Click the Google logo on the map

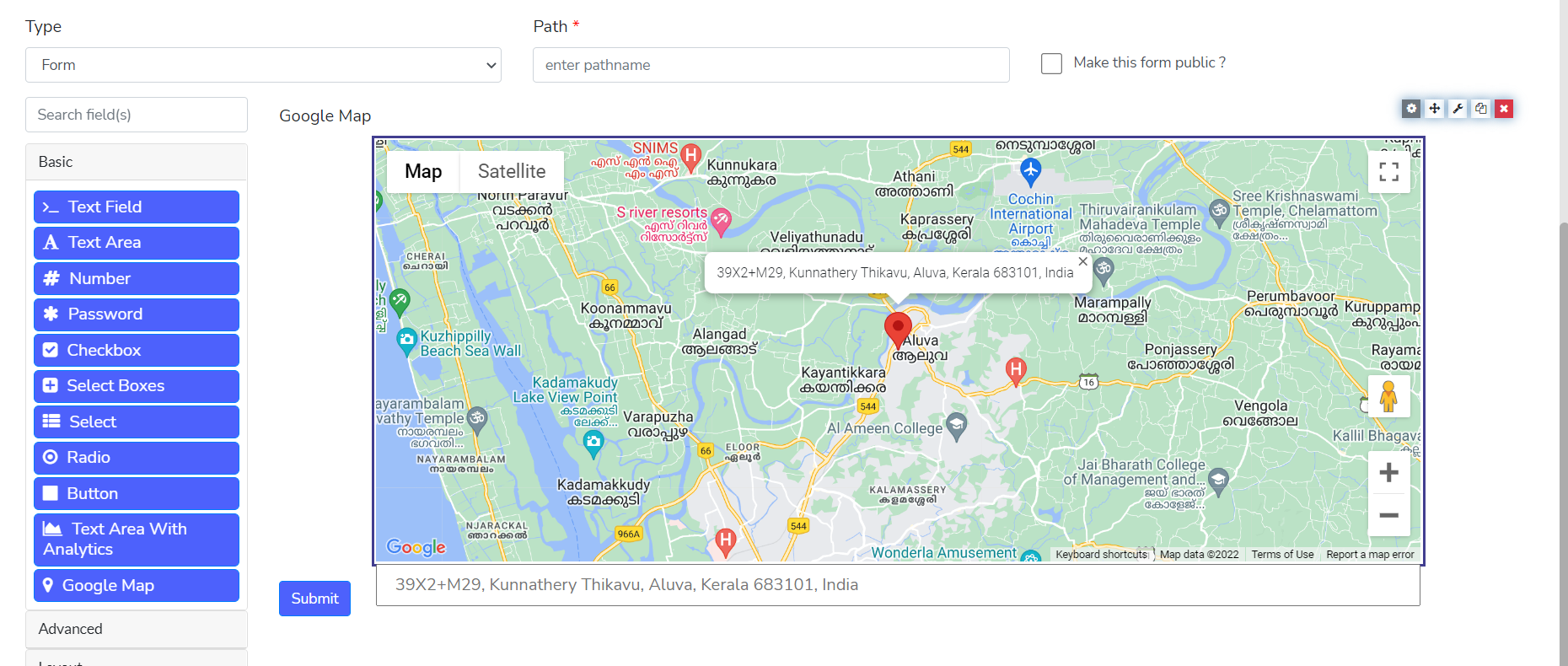tap(416, 547)
